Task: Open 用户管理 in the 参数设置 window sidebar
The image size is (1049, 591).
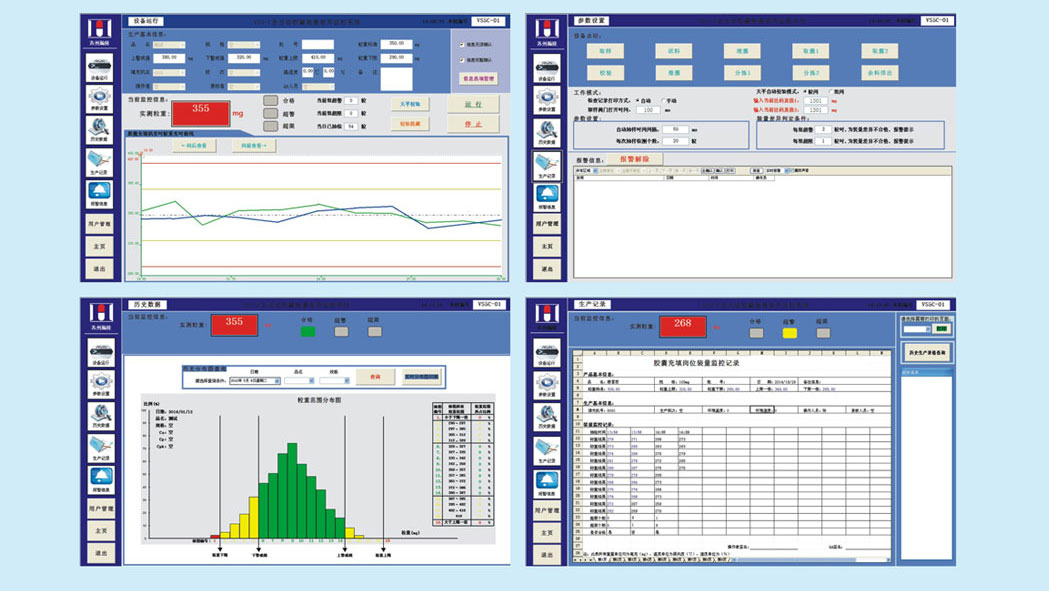Action: click(x=547, y=224)
